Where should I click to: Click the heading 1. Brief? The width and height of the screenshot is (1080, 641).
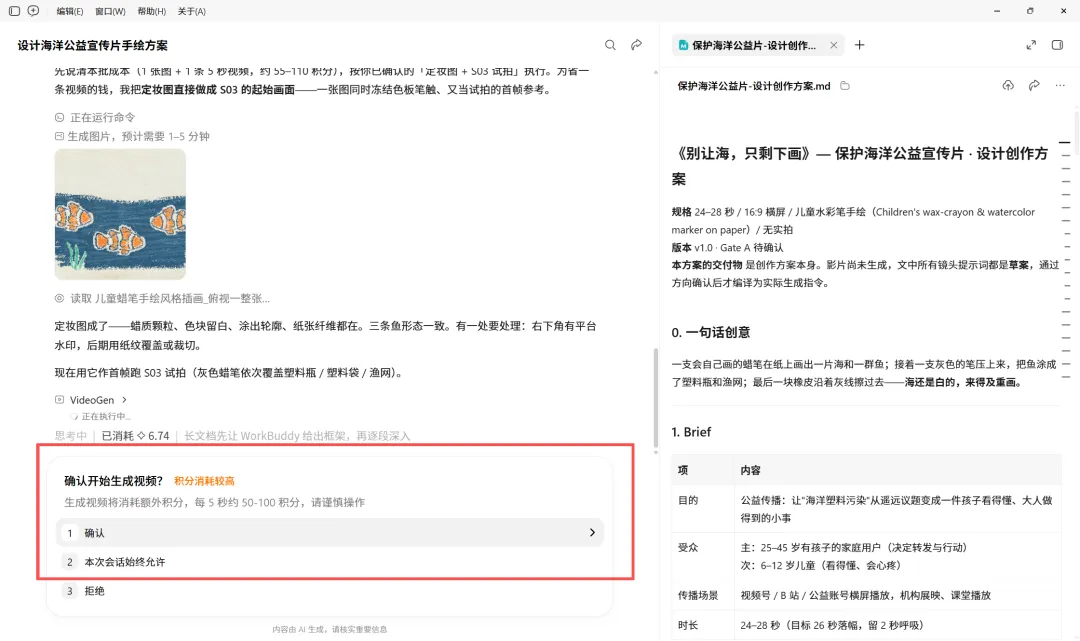691,432
